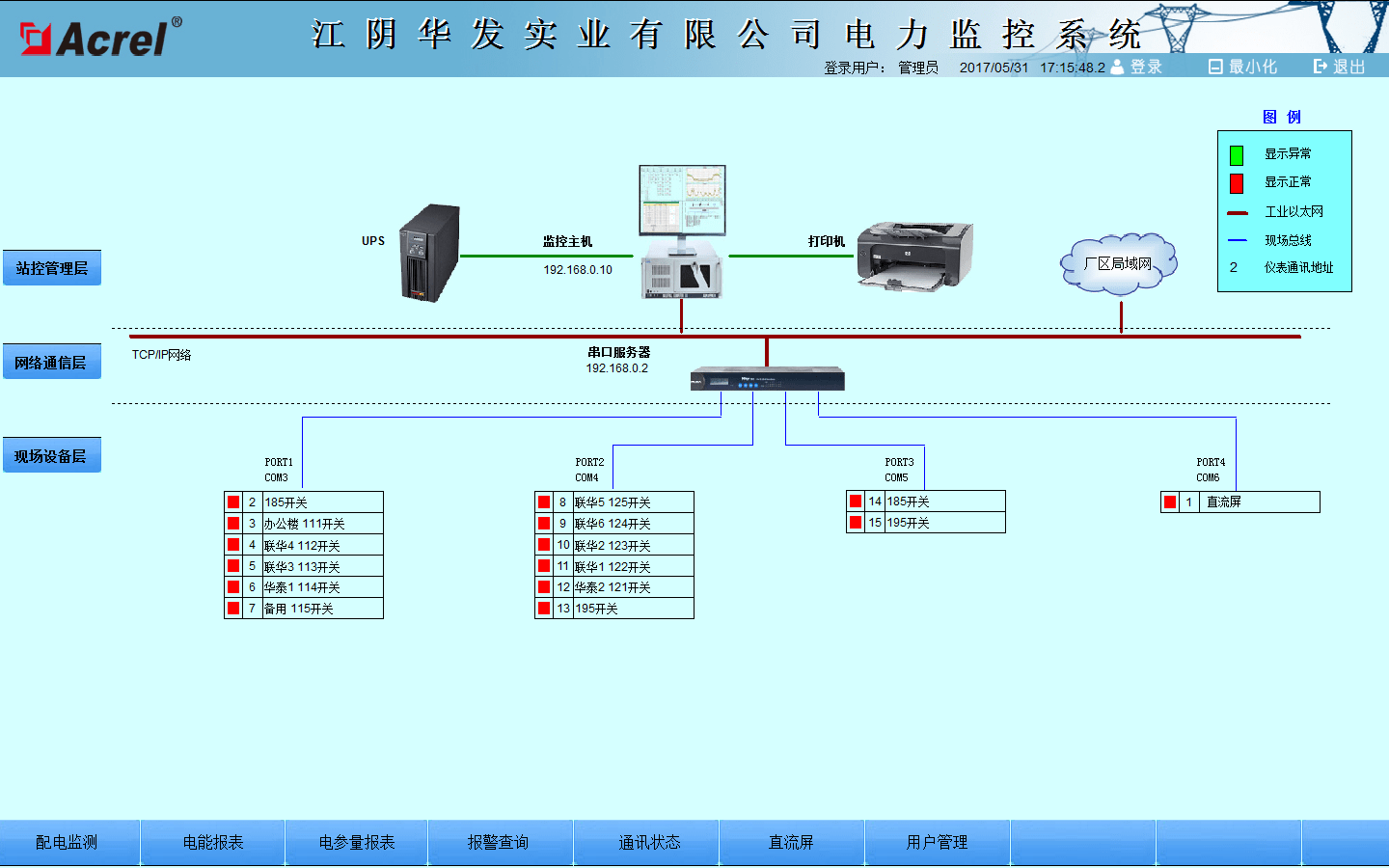
Task: Open the 用户管理 tab
Action: (x=937, y=843)
